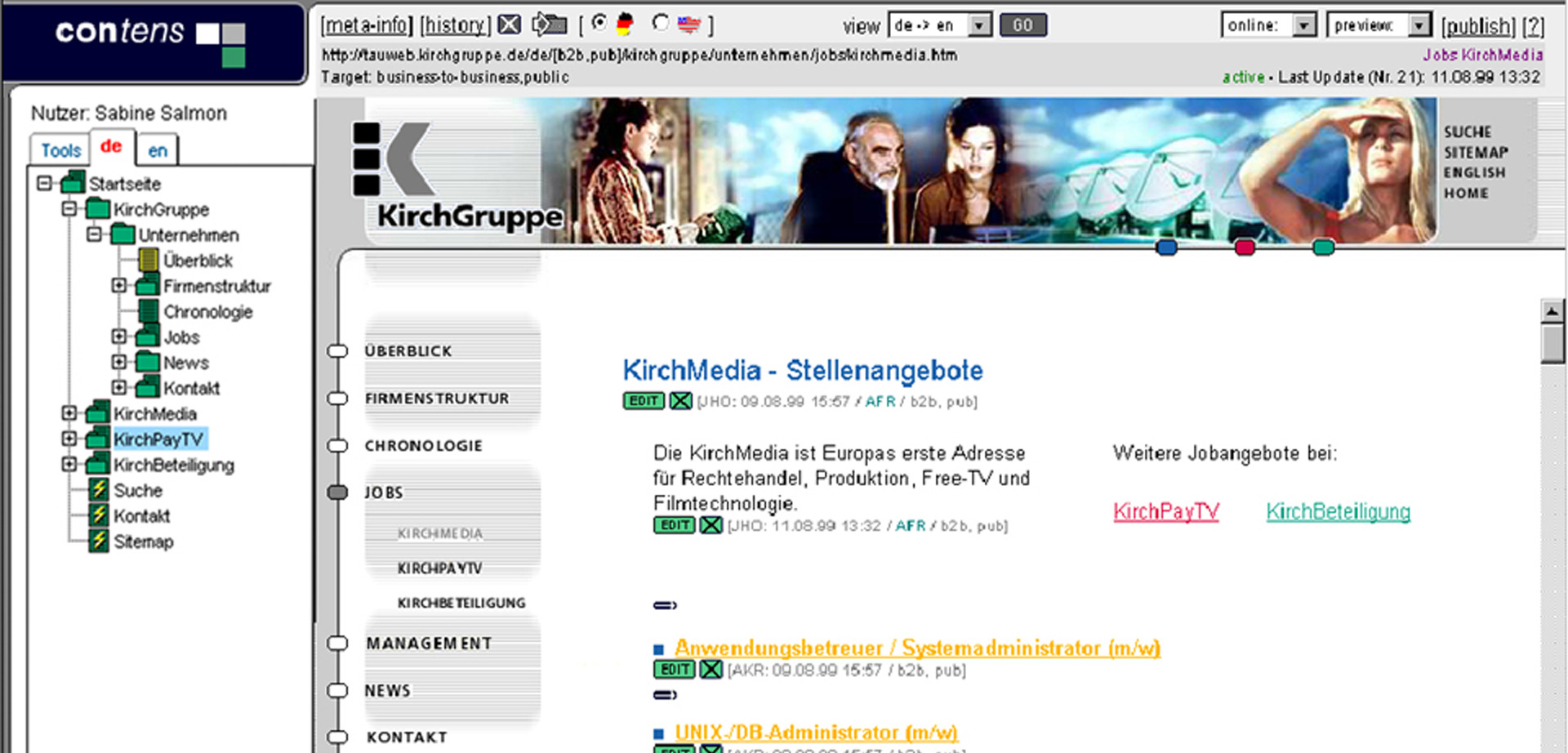Click the Jobs bullet in page navigation

337,492
